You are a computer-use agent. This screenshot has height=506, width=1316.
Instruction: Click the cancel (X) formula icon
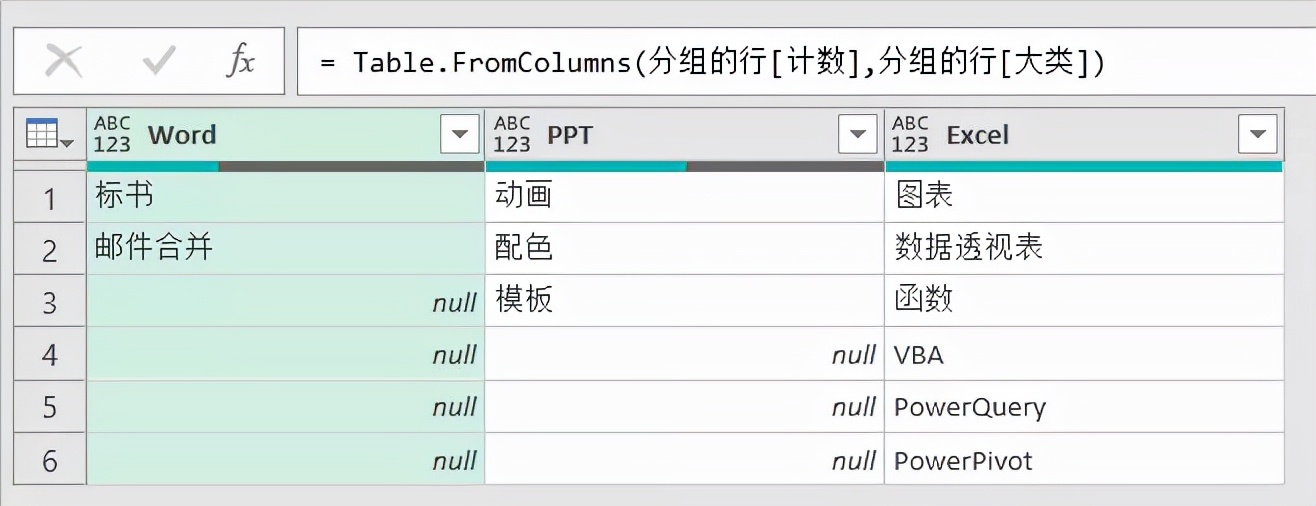click(x=64, y=62)
